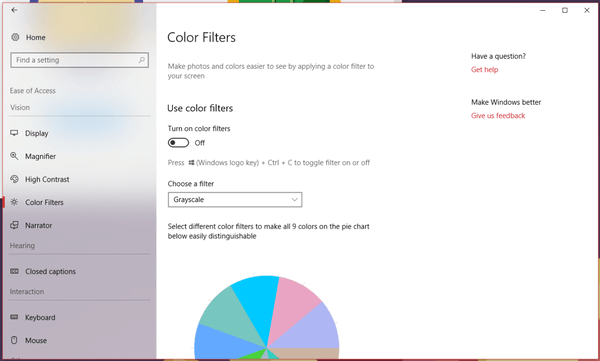Click the search magnifier in Find a setting
Screen dimensions: 600x361
click(x=142, y=60)
